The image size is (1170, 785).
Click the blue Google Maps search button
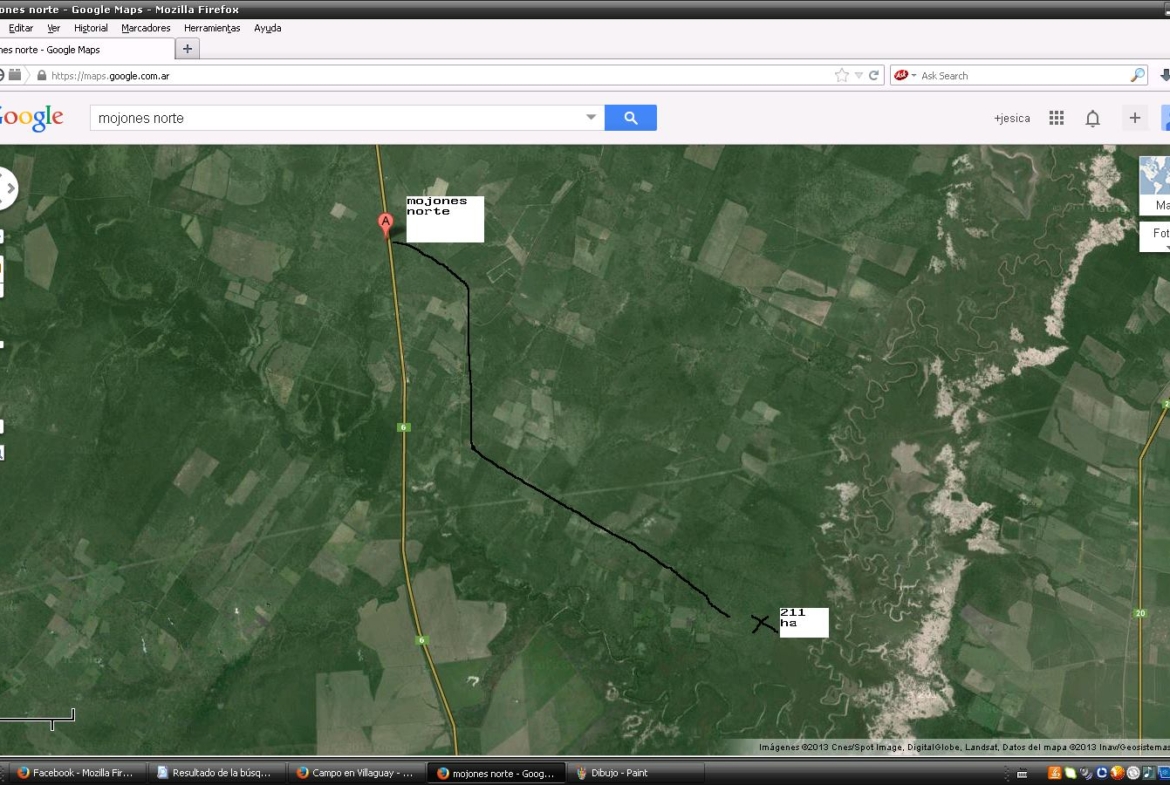click(630, 118)
